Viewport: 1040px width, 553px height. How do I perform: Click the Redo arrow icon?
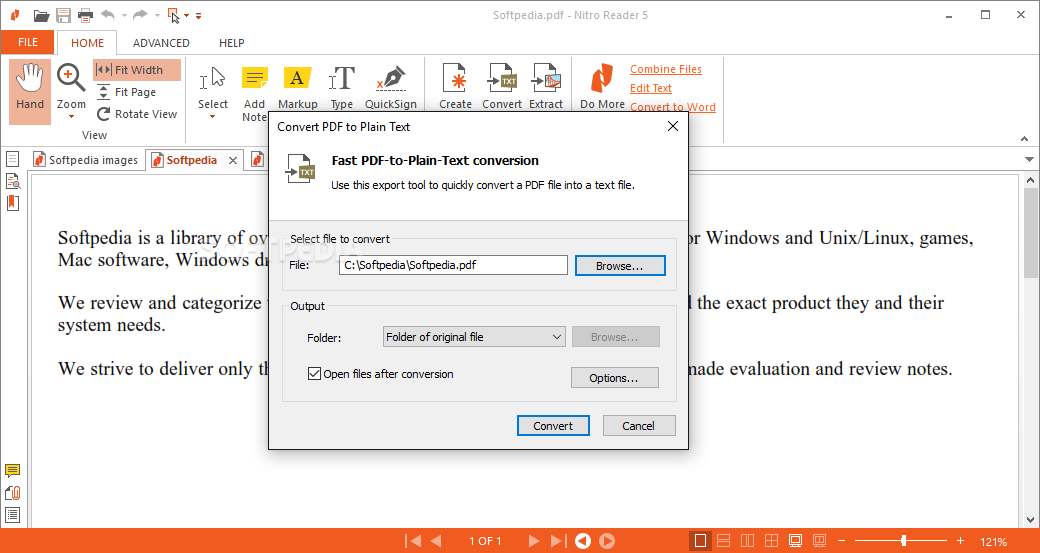pyautogui.click(x=140, y=15)
